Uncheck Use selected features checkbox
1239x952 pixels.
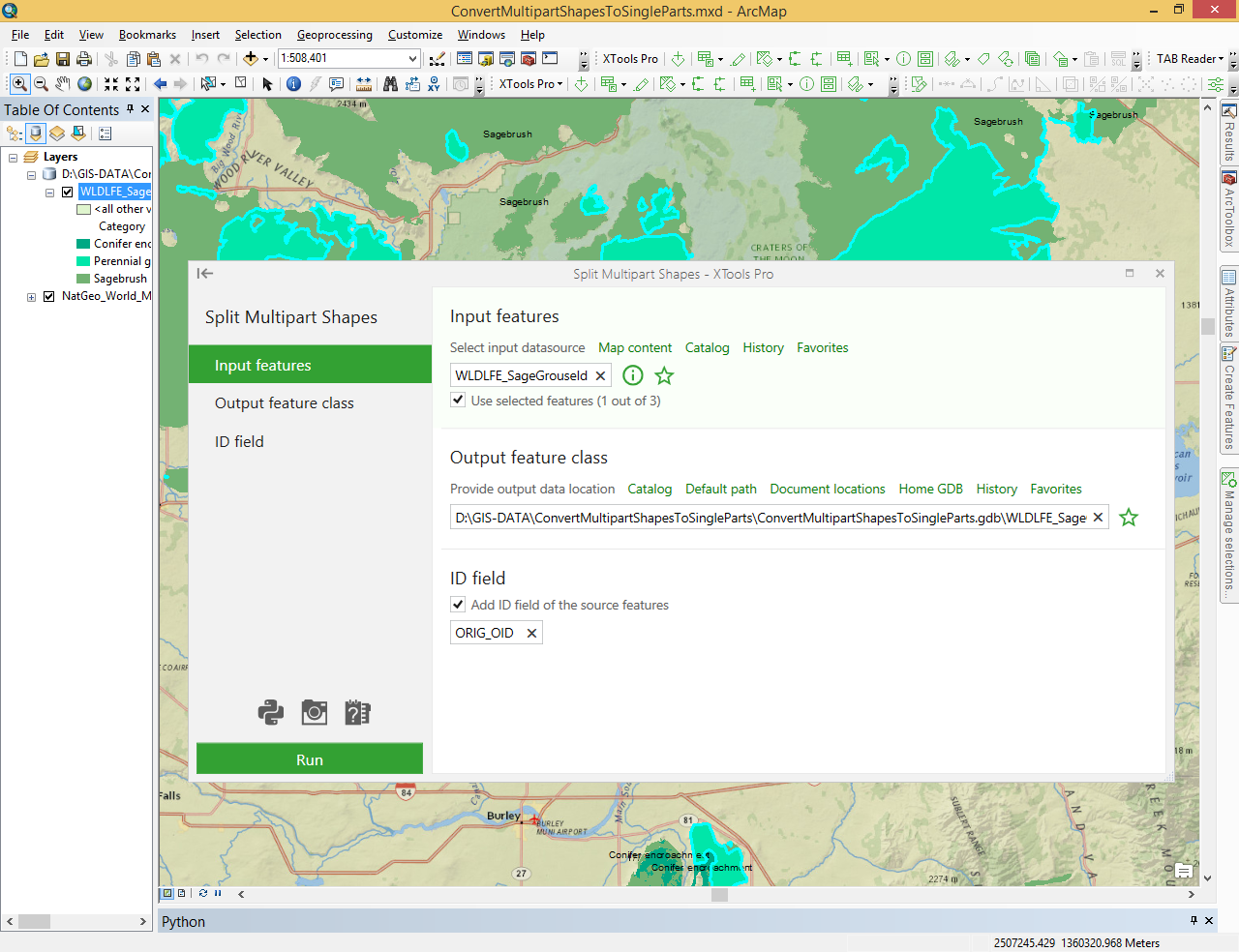(x=458, y=401)
